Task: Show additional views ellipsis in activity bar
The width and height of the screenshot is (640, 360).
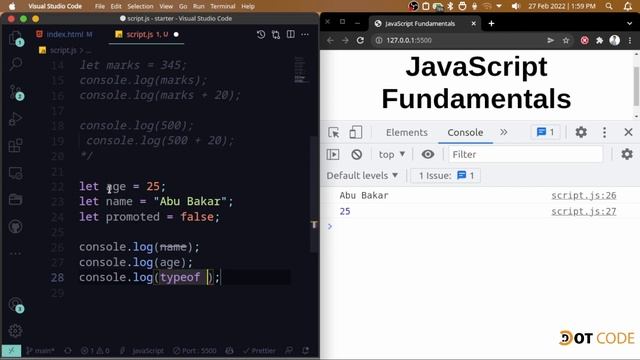Action: tap(16, 253)
